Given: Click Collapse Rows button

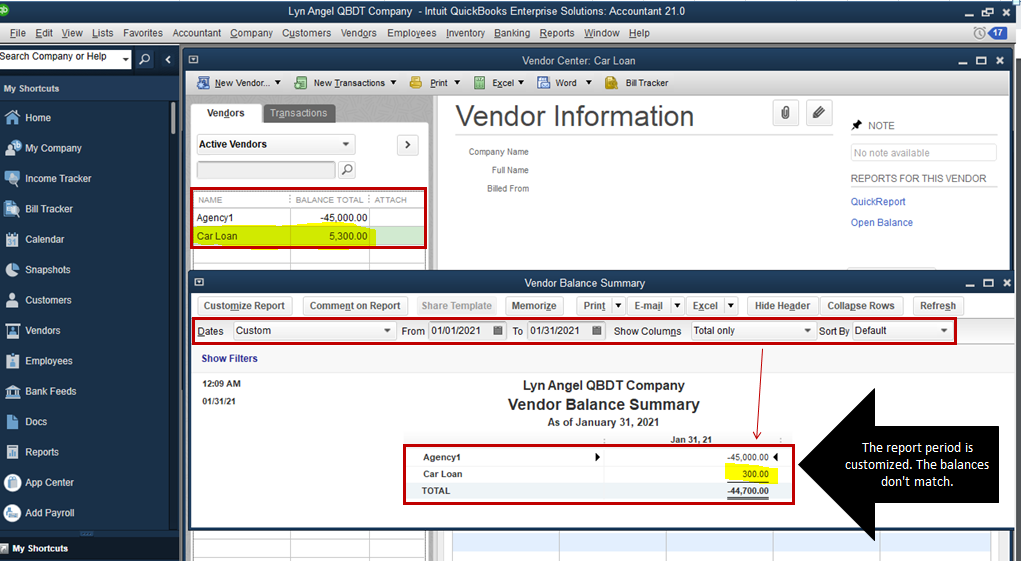Looking at the screenshot, I should [861, 306].
